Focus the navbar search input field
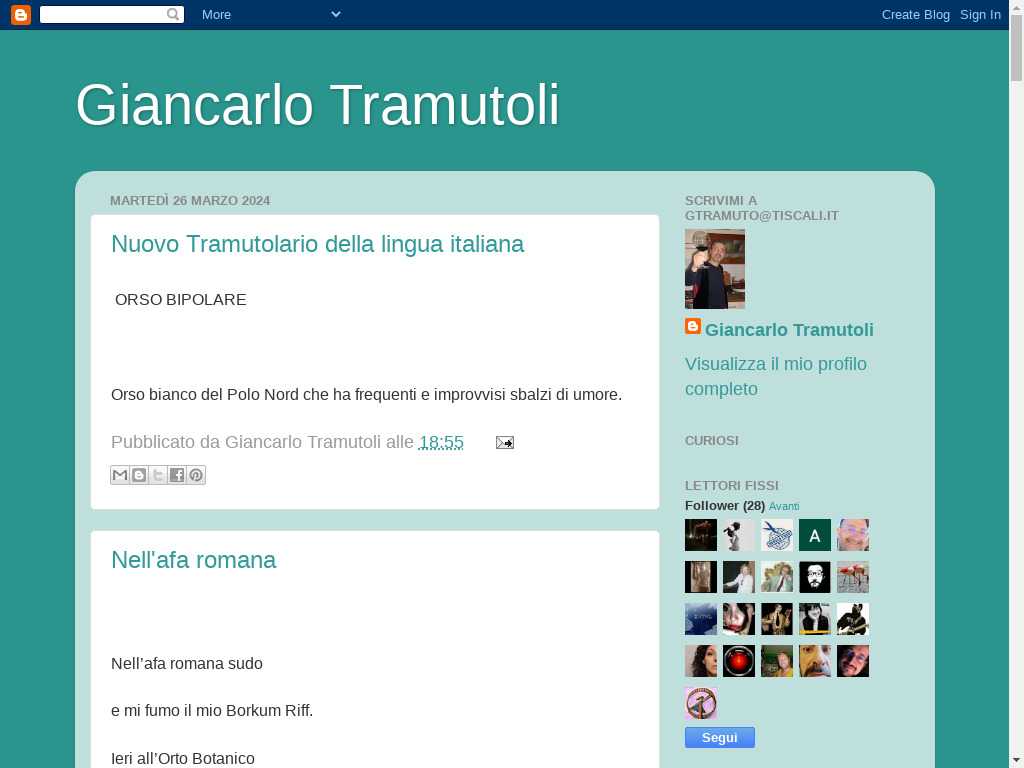 click(x=102, y=14)
